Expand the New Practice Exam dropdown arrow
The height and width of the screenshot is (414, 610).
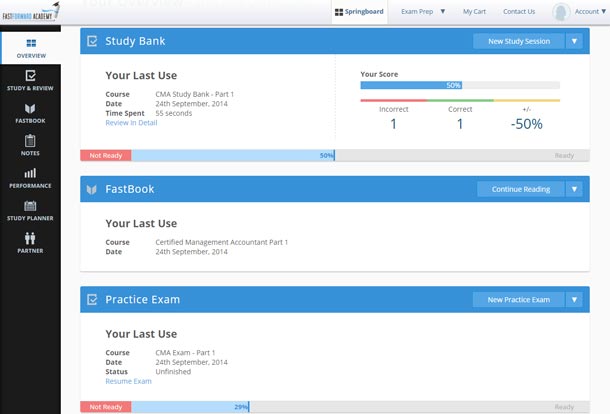click(x=574, y=300)
